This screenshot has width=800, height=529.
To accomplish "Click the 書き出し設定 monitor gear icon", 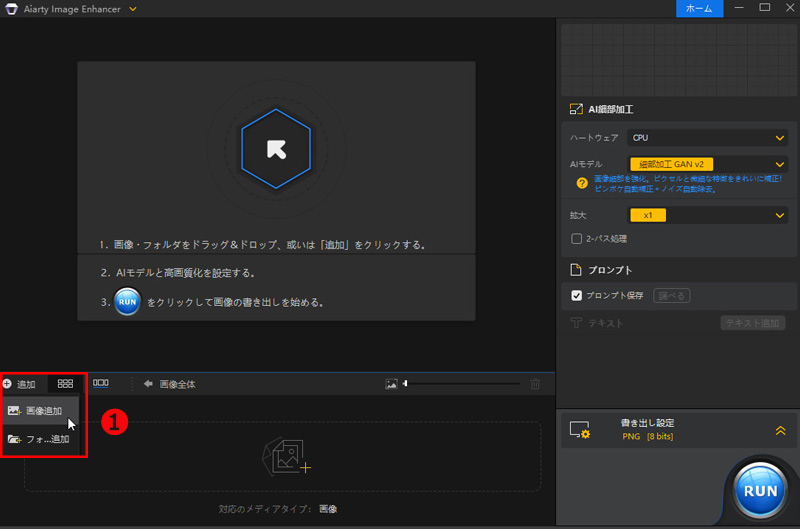I will click(x=580, y=430).
